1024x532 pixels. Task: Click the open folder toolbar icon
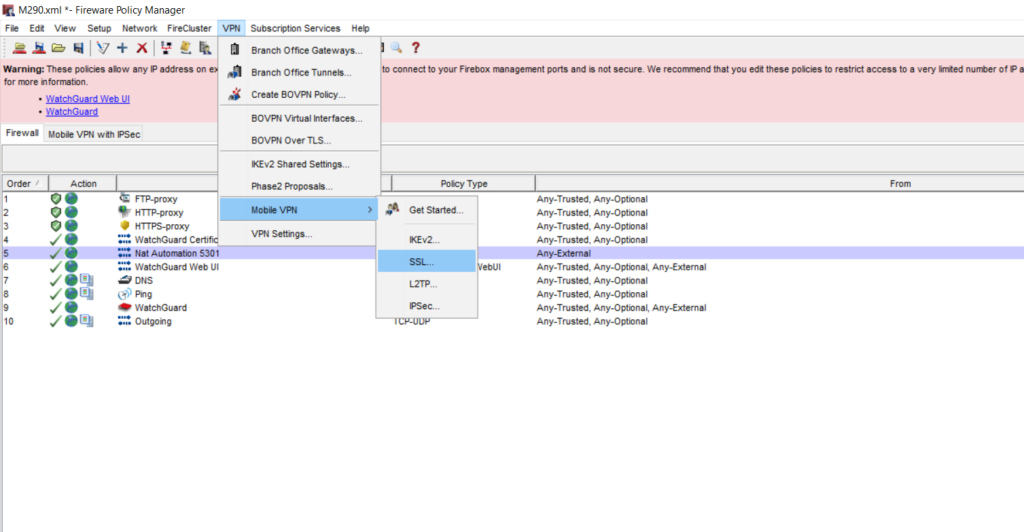(x=59, y=48)
